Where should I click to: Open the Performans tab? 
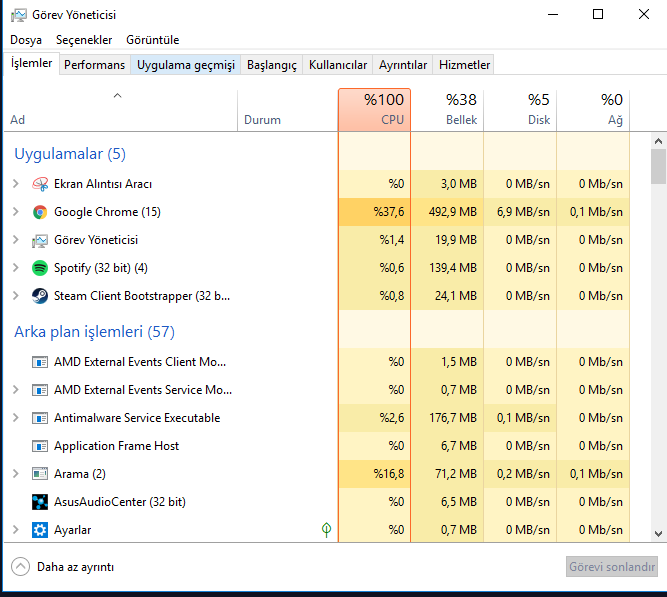[94, 65]
